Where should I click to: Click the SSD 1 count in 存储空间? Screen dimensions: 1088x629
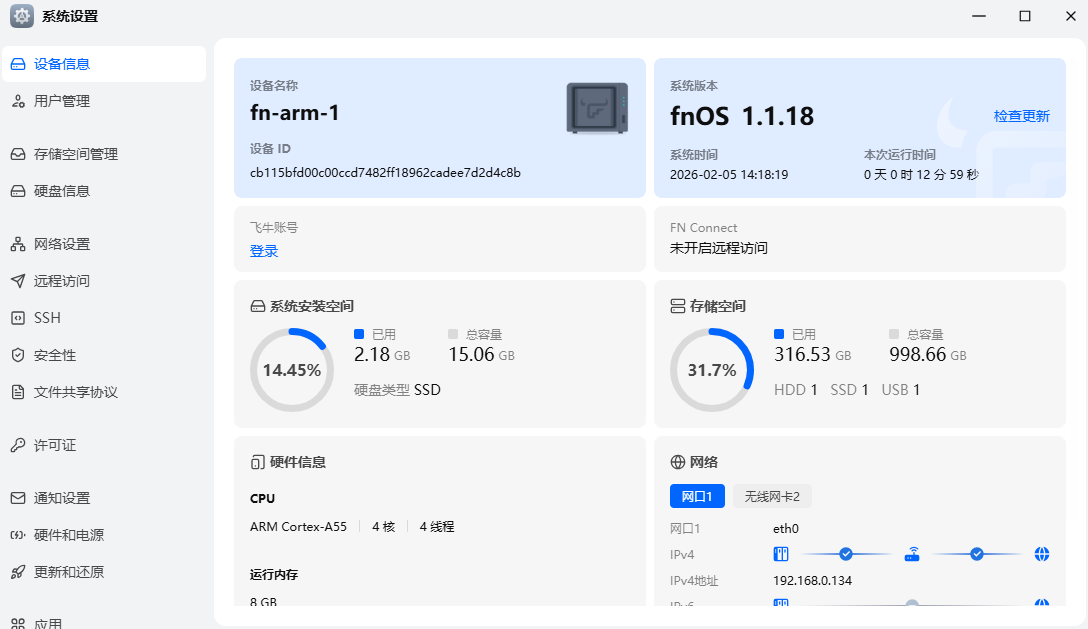click(849, 390)
